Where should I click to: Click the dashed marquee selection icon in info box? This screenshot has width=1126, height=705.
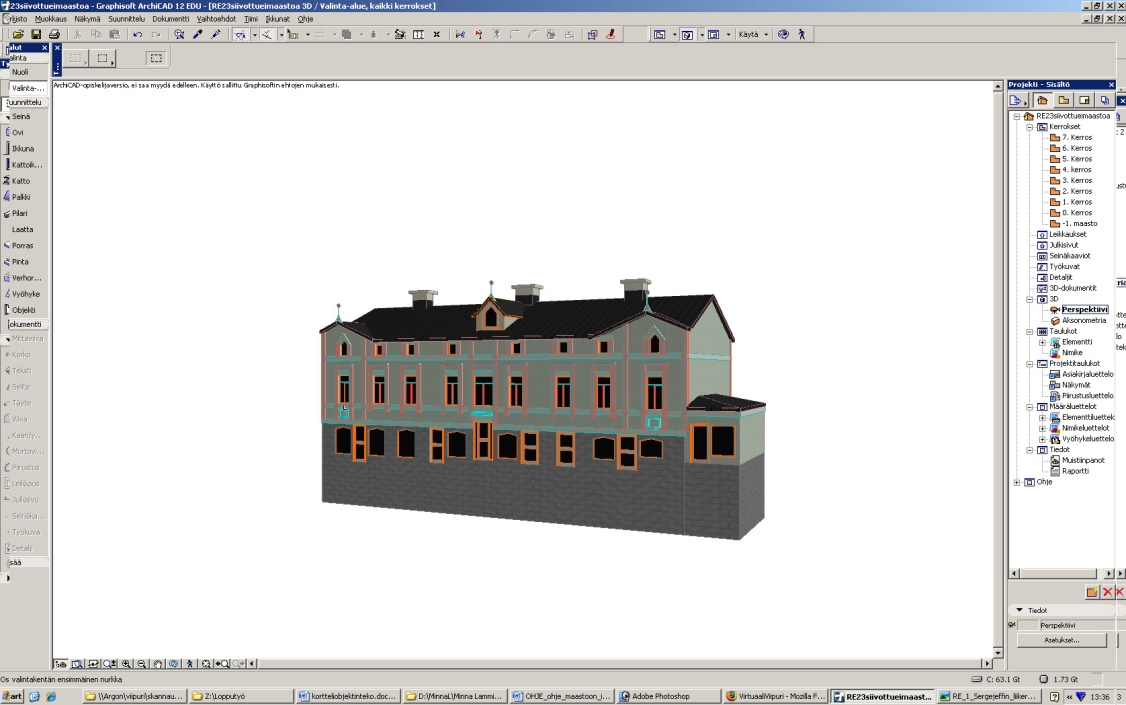point(156,58)
